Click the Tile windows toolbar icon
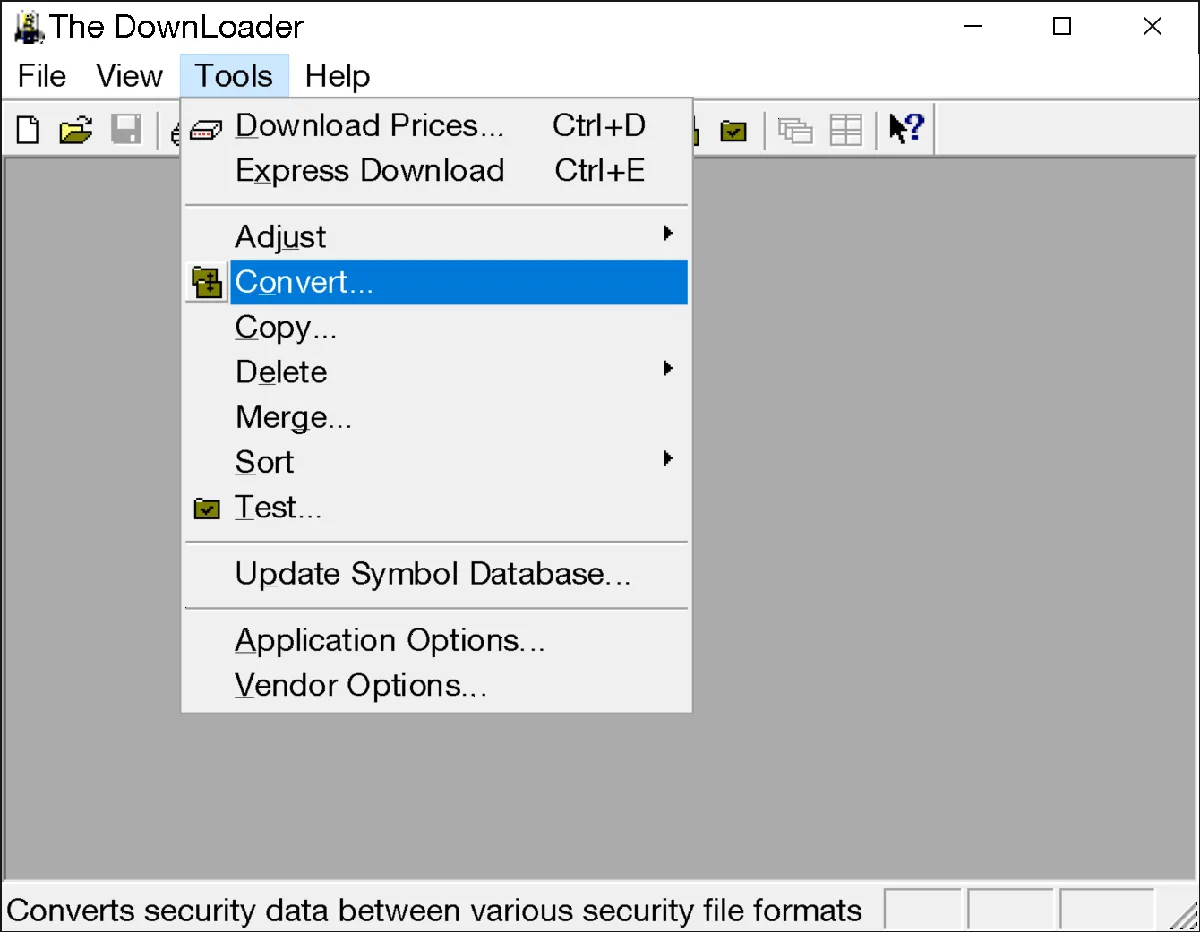 (x=846, y=130)
